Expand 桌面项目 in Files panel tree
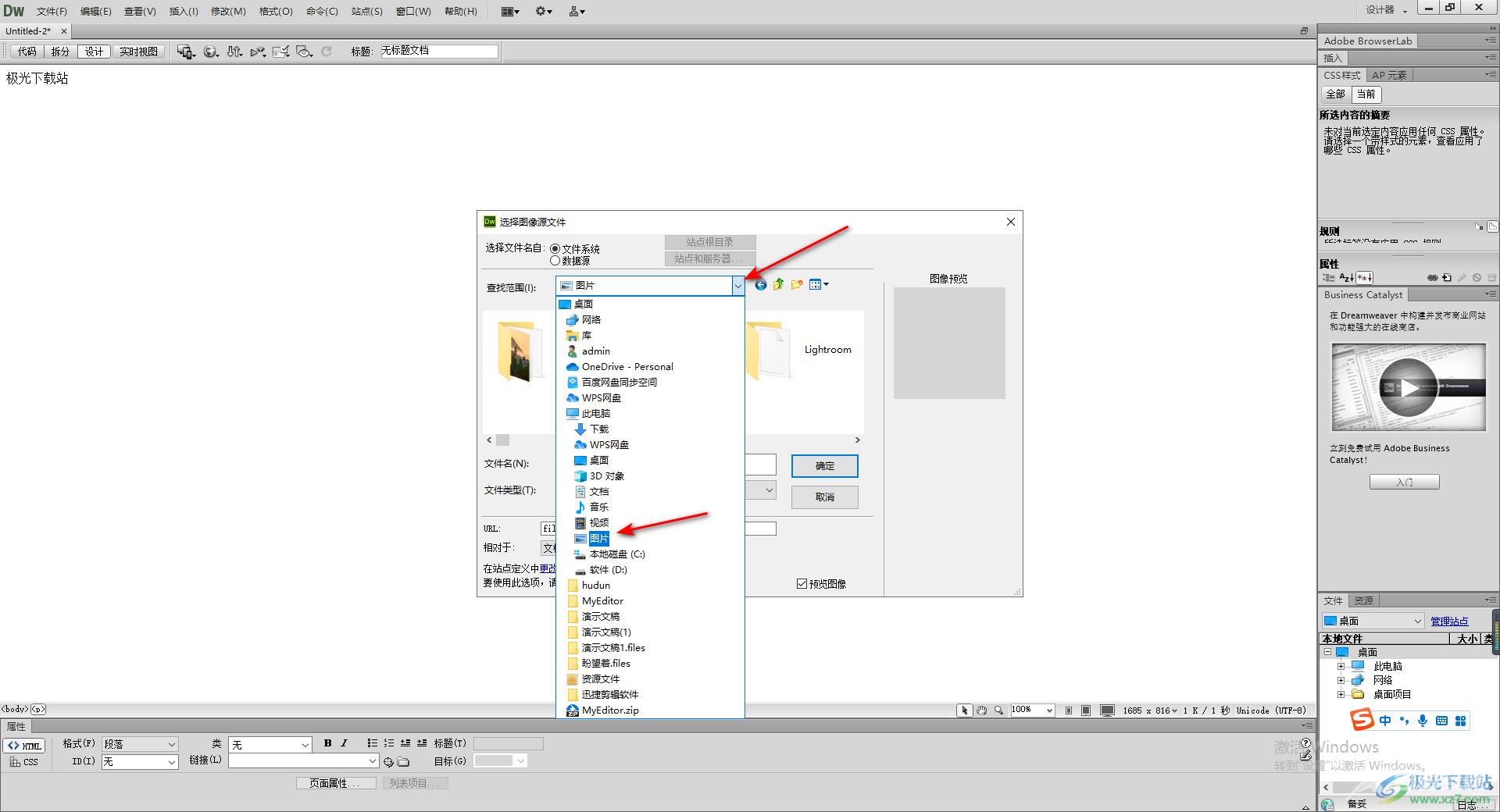This screenshot has height=812, width=1500. [x=1341, y=694]
